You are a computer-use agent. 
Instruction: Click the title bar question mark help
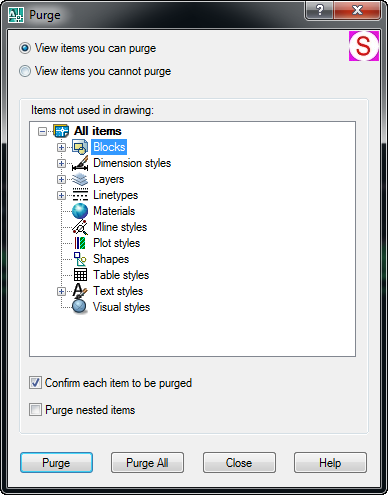click(x=319, y=11)
